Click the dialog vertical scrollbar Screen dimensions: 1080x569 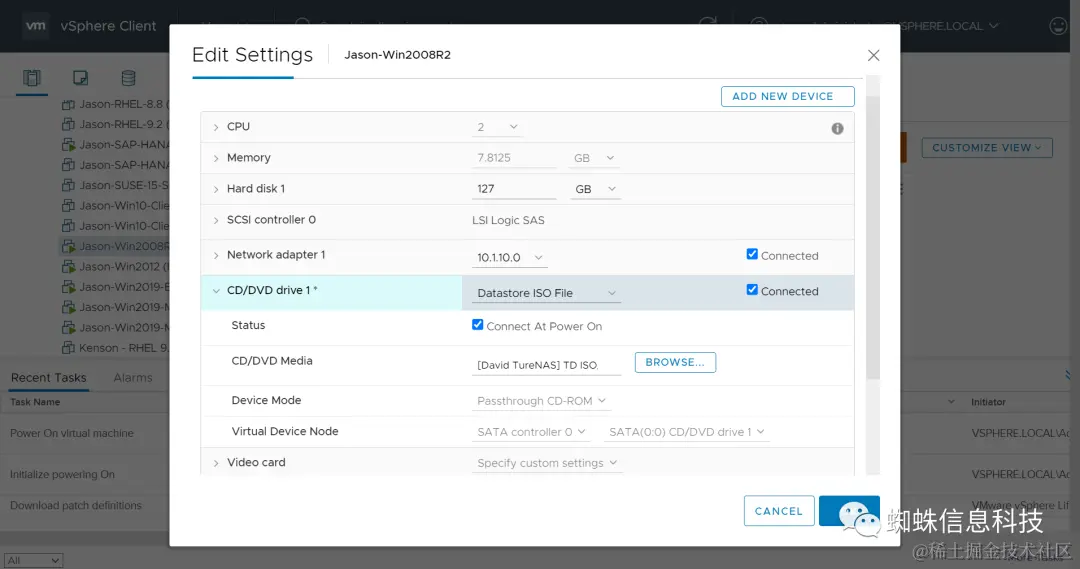[873, 238]
